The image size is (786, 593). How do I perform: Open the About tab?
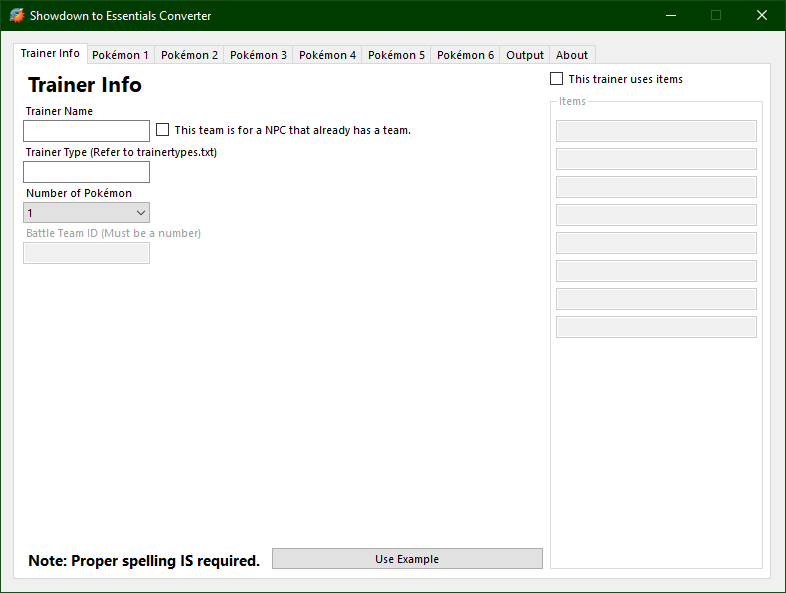572,55
